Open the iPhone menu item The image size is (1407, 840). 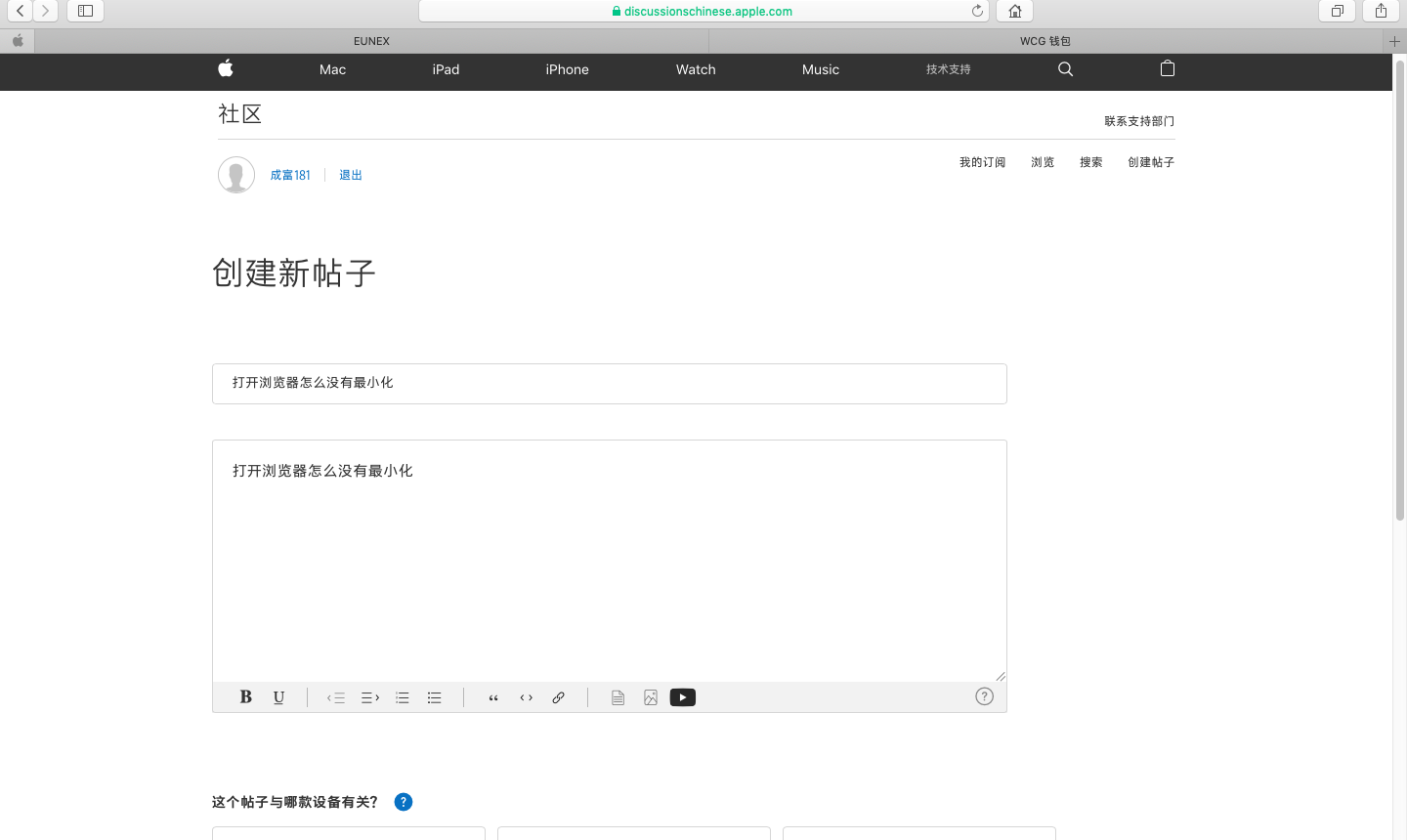[x=567, y=69]
